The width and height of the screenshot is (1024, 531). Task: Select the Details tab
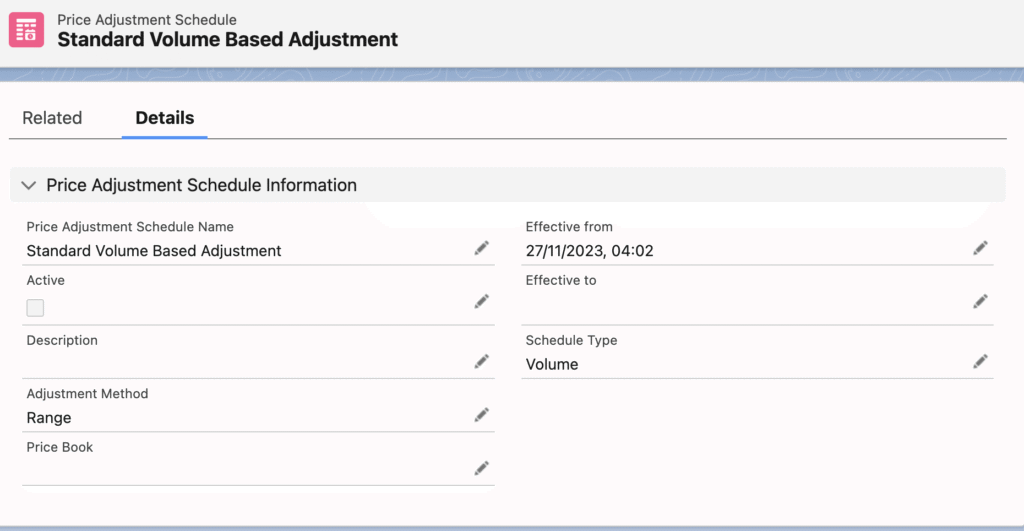tap(165, 118)
